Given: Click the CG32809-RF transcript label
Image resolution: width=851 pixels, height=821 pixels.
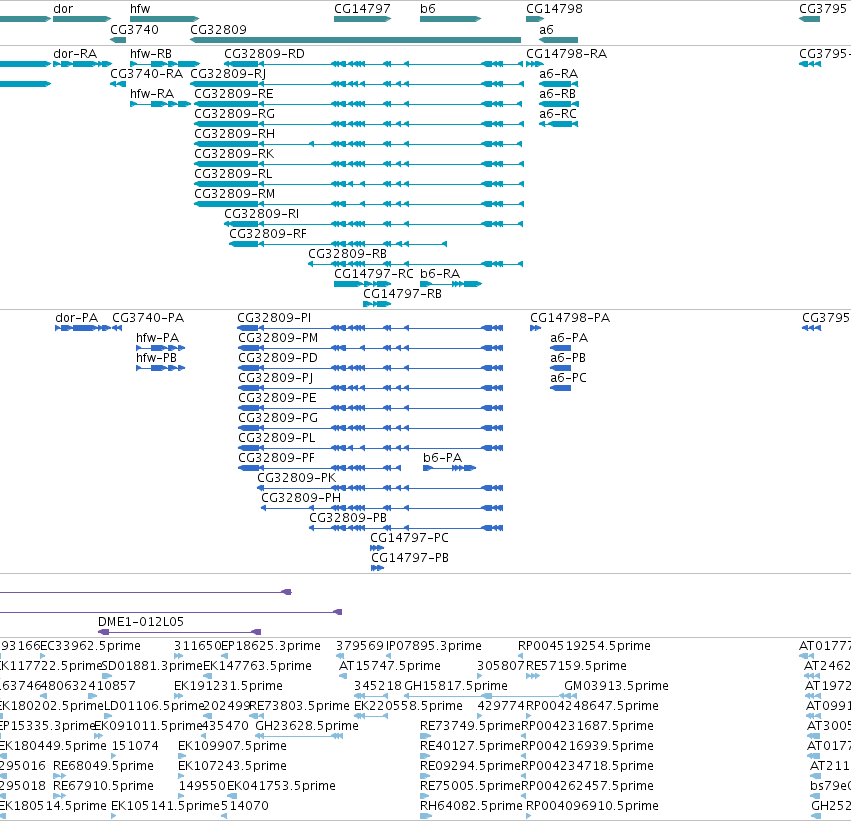Looking at the screenshot, I should coord(268,234).
